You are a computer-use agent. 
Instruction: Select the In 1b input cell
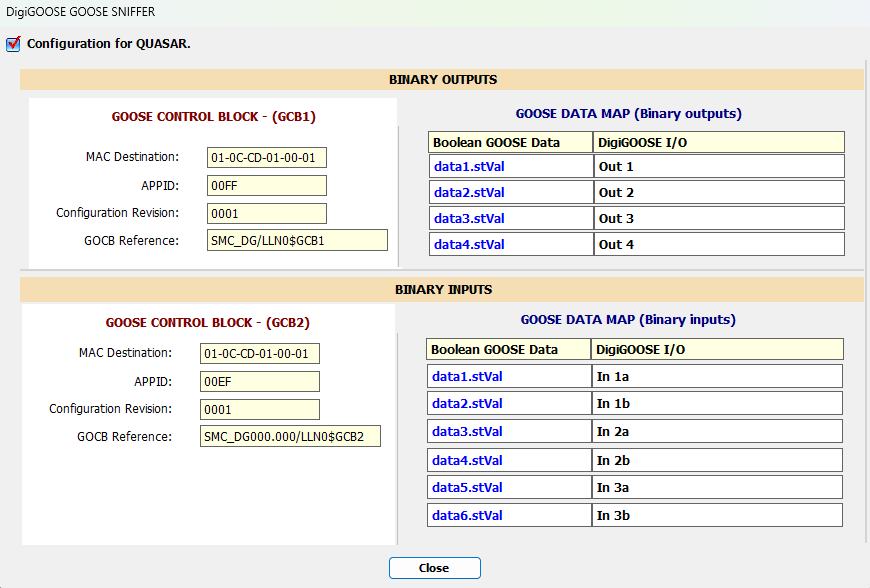(x=716, y=404)
